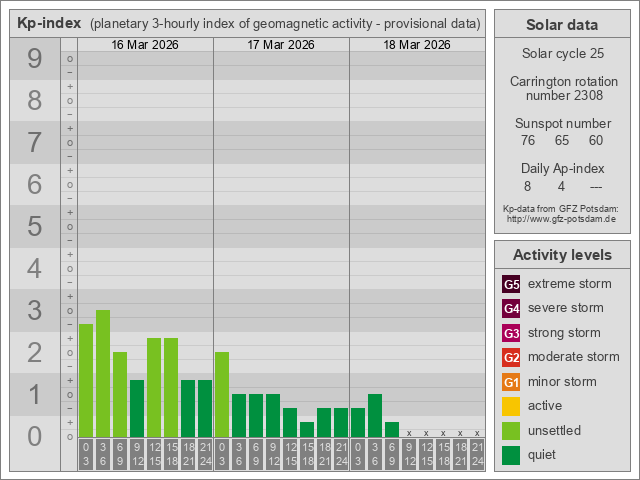Click the Kp-index chart title
640x480 pixels.
click(49, 23)
